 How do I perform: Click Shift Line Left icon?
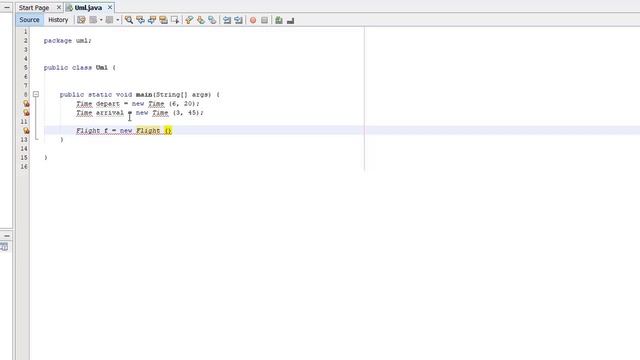click(x=227, y=20)
